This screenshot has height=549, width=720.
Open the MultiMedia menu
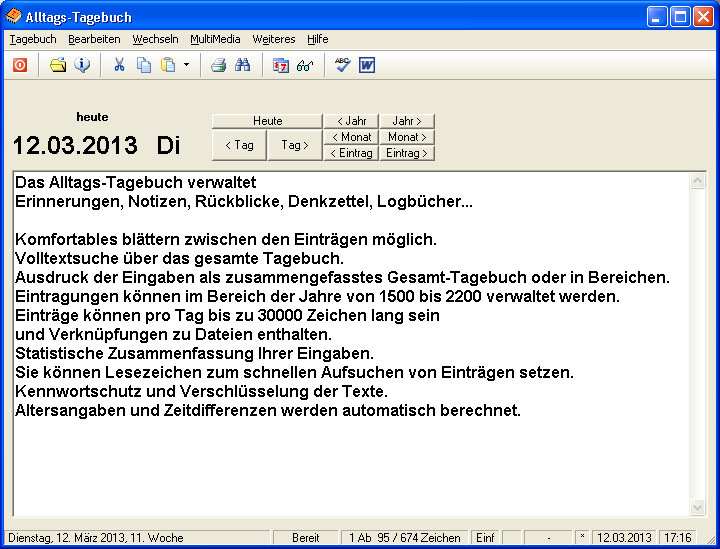pyautogui.click(x=215, y=39)
